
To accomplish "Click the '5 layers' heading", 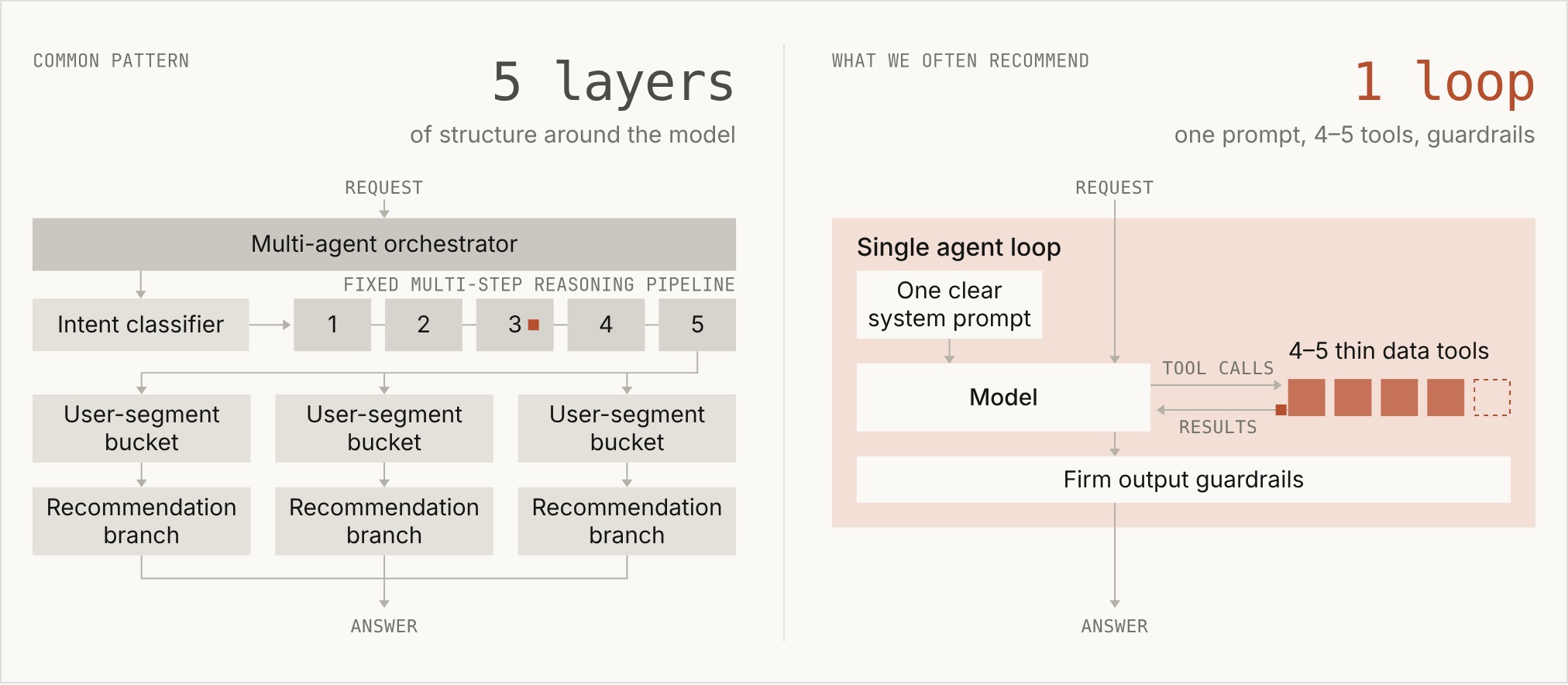I will pyautogui.click(x=613, y=81).
